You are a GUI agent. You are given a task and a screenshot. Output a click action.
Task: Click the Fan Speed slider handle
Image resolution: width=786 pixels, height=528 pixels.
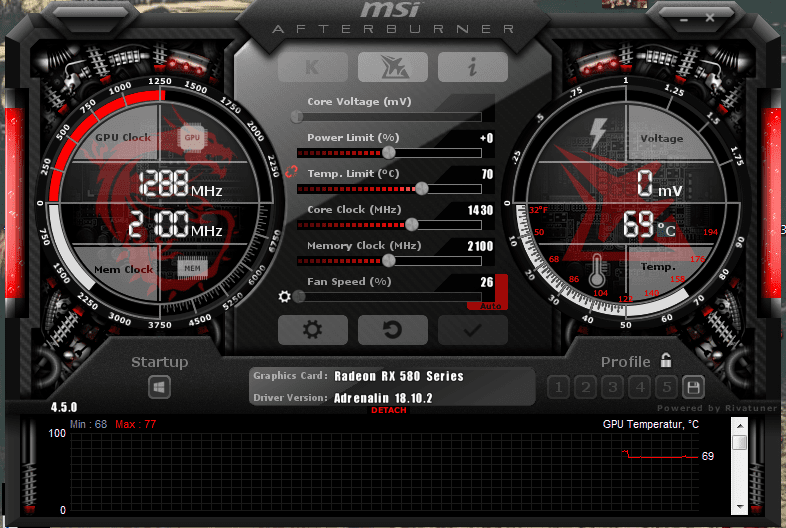pyautogui.click(x=299, y=296)
